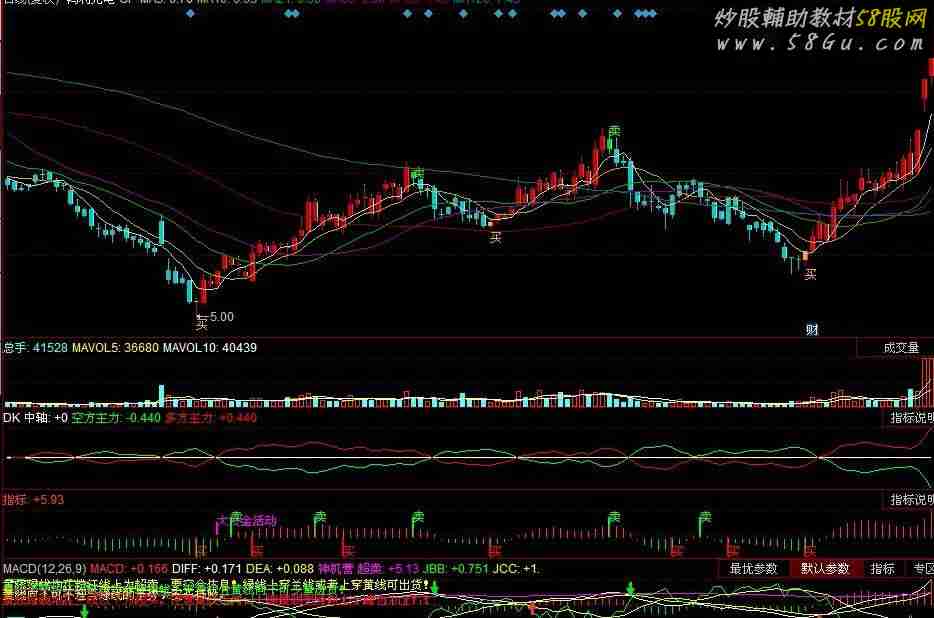Click the 指标: +5.93 readout
Viewport: 934px width, 618px height.
click(x=33, y=499)
